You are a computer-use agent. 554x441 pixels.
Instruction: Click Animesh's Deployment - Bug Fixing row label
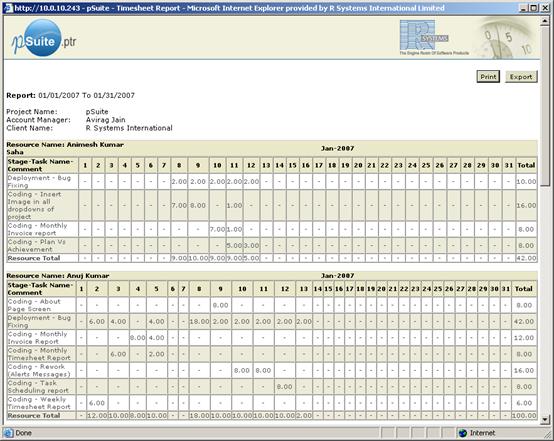click(x=39, y=182)
